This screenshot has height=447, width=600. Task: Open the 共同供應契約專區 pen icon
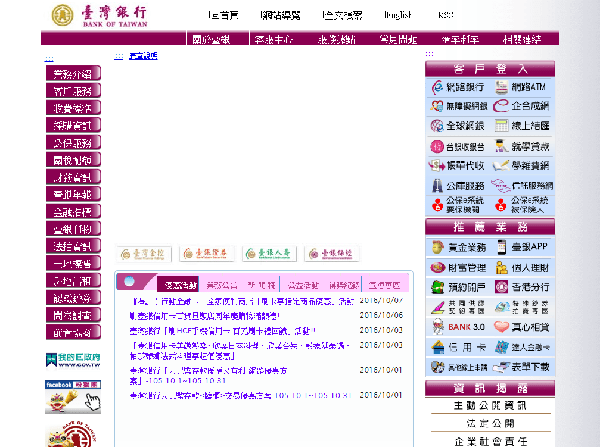437,307
